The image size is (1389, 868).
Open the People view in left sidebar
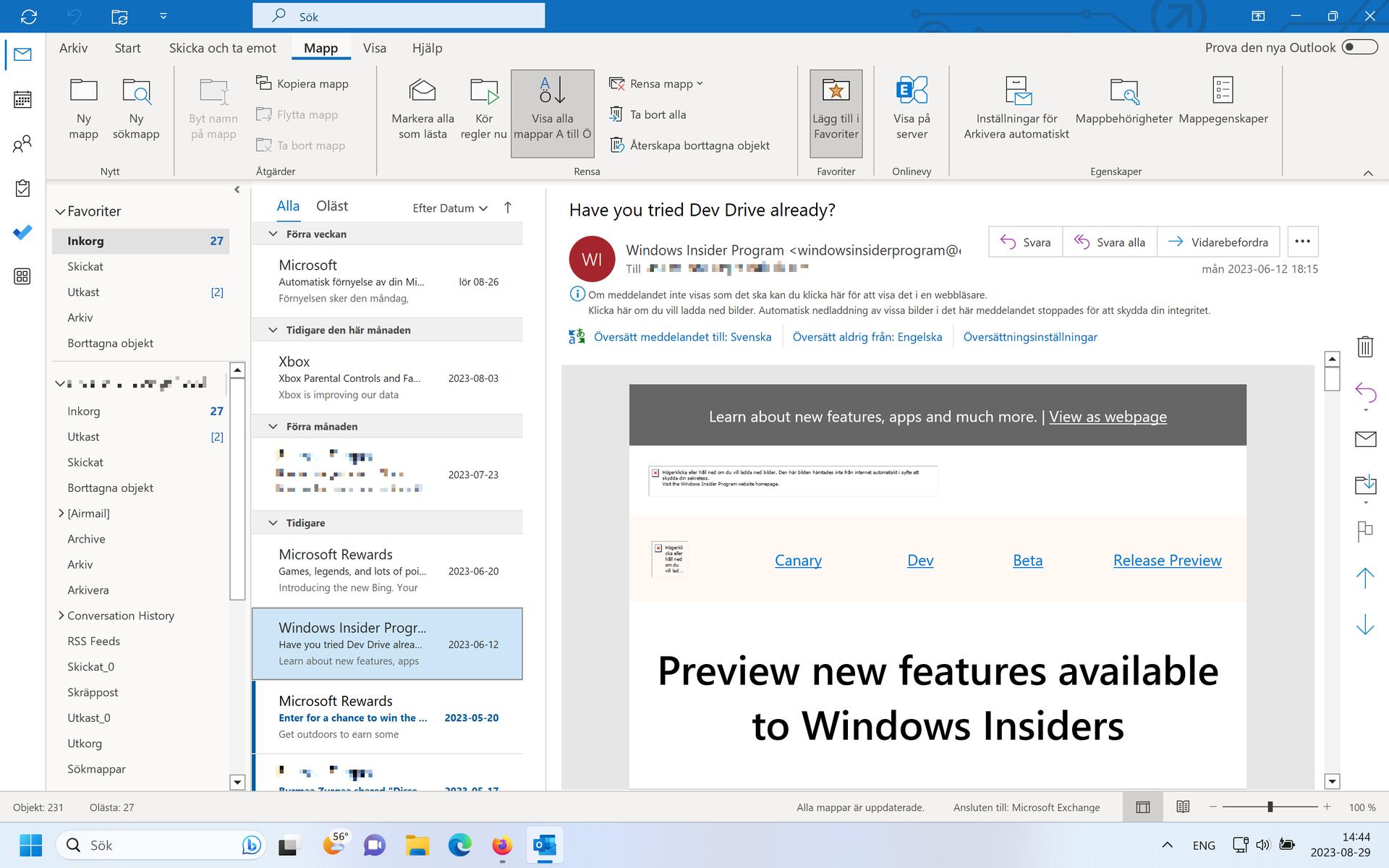tap(22, 143)
